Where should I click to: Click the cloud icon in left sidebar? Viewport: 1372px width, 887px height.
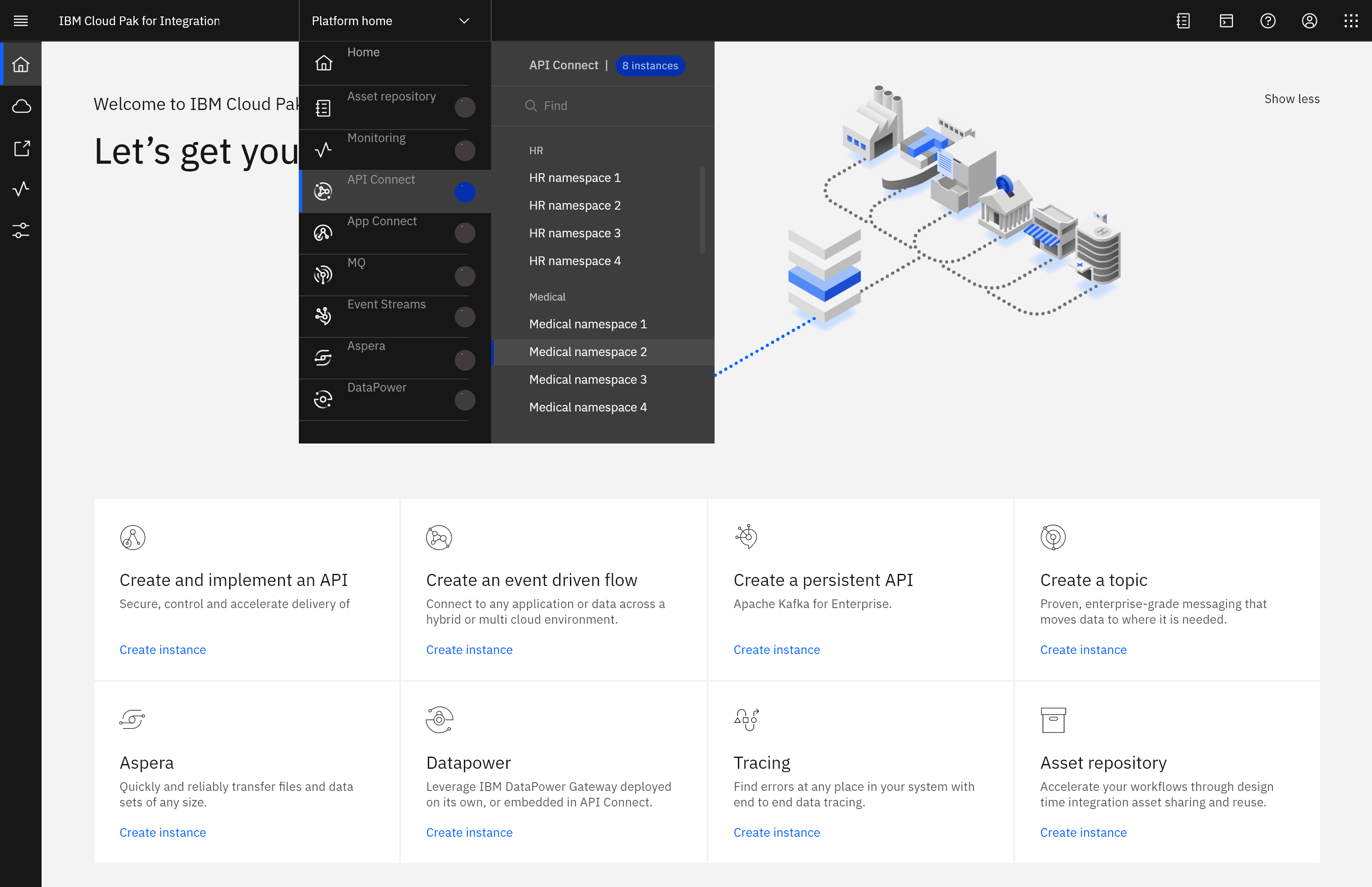tap(21, 106)
